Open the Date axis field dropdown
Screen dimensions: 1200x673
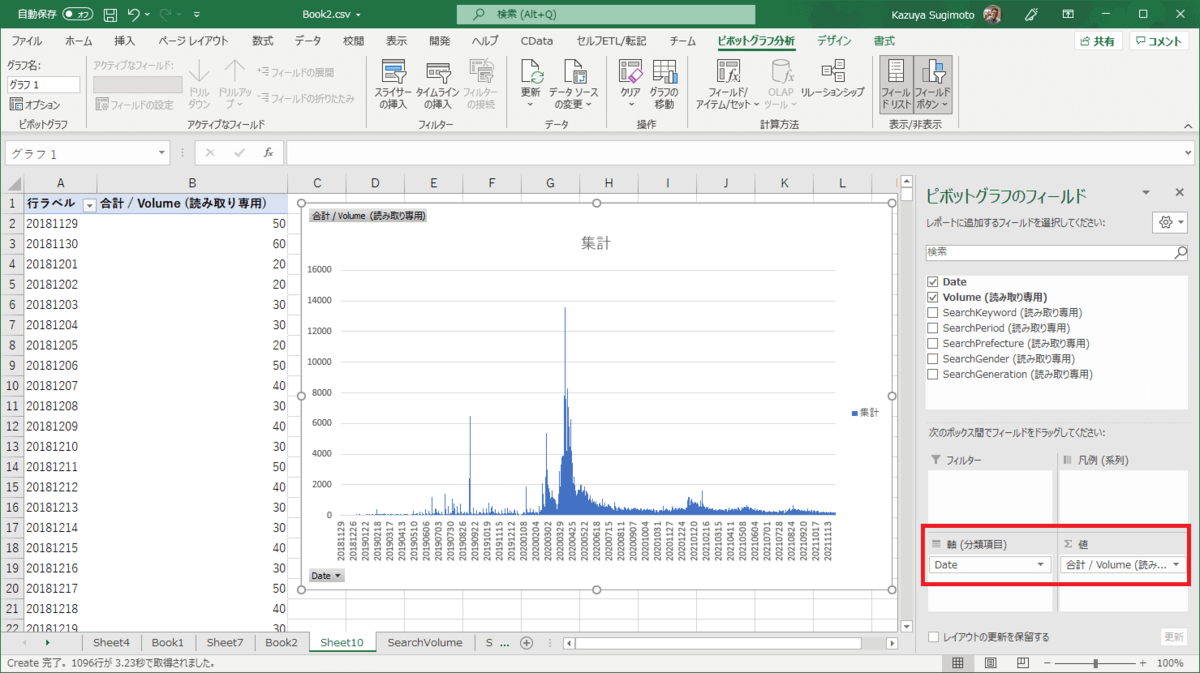[1041, 565]
